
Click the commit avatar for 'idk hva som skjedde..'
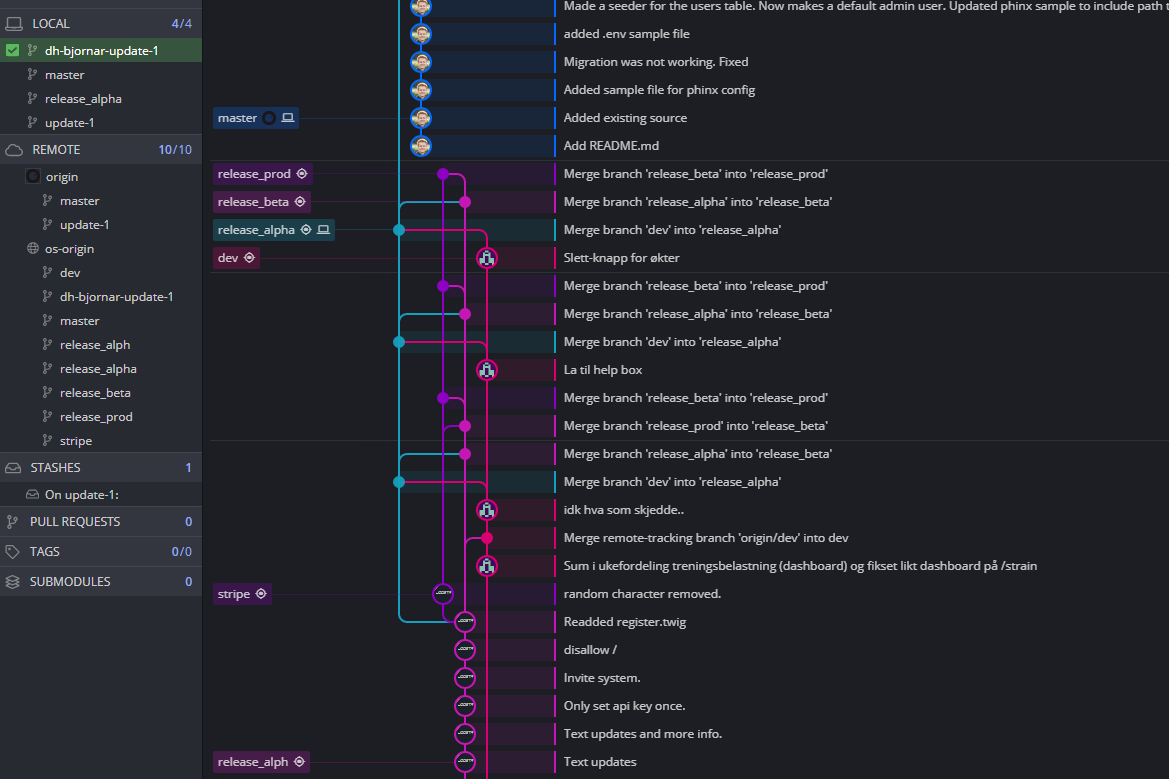tap(487, 510)
